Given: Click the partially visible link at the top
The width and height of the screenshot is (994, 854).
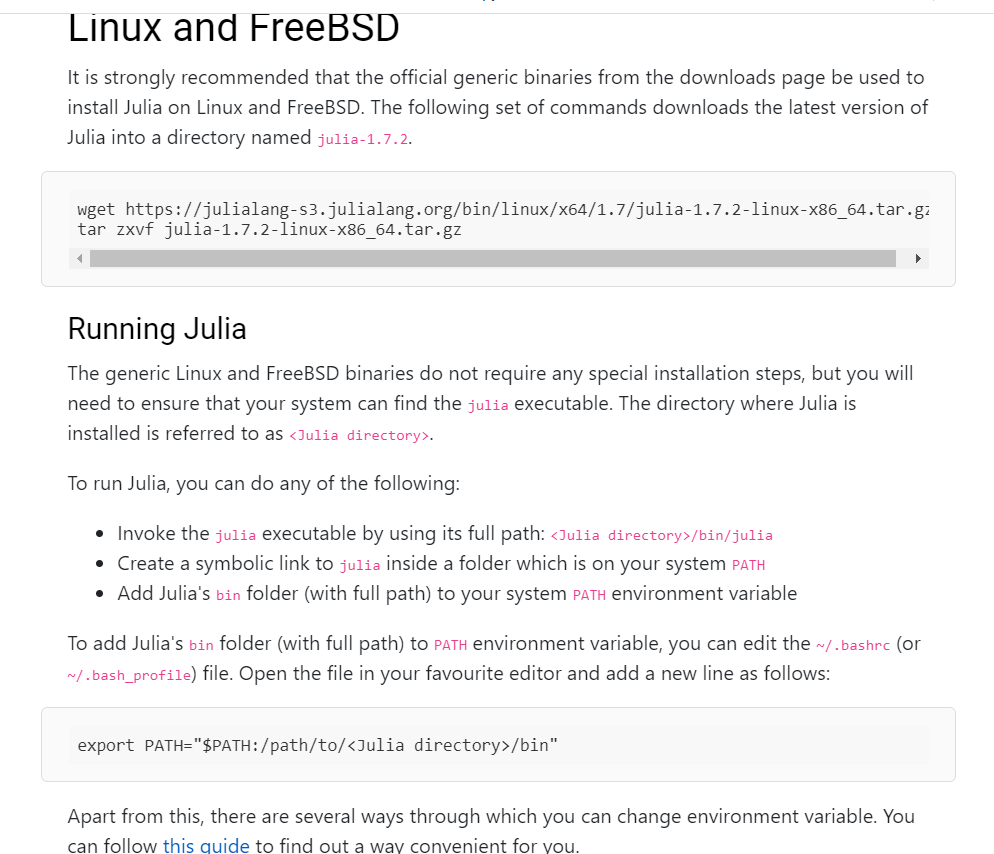Looking at the screenshot, I should tap(491, 3).
